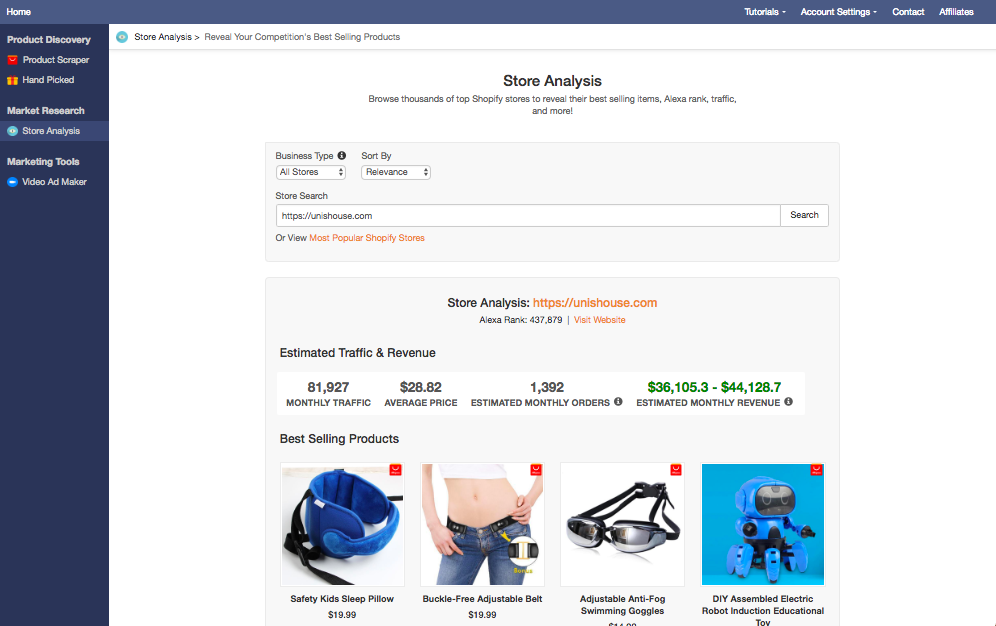Open the Tutorials menu

coord(764,11)
